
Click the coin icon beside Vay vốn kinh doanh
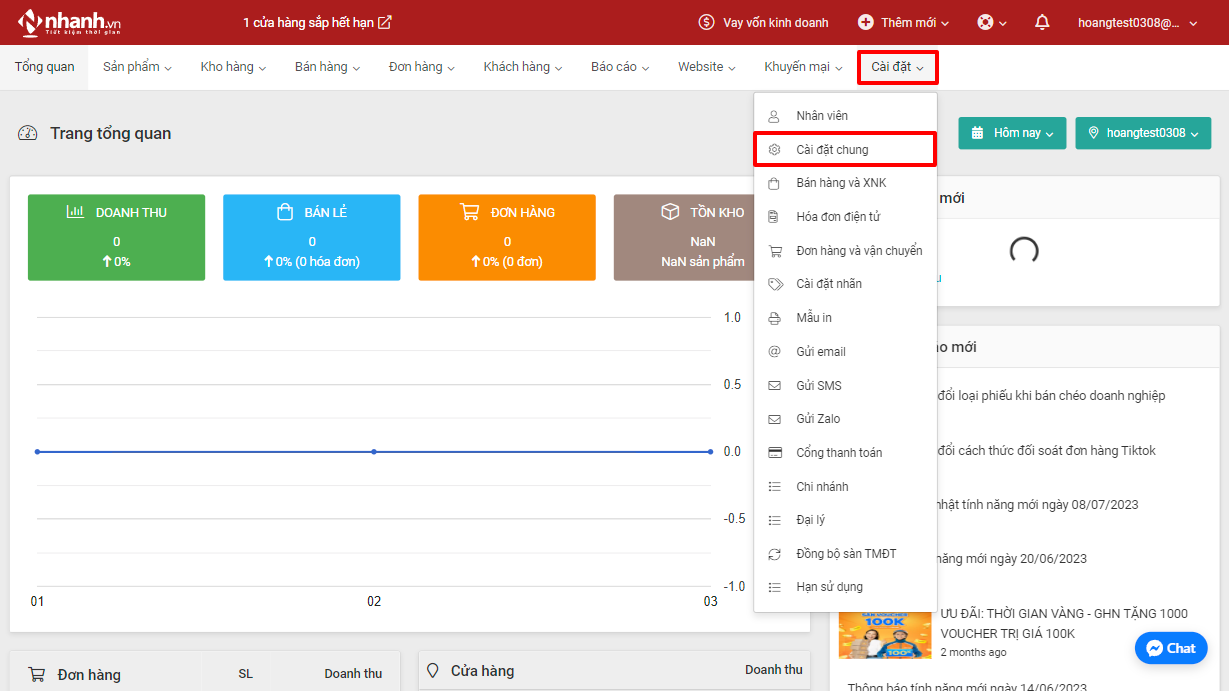click(707, 22)
